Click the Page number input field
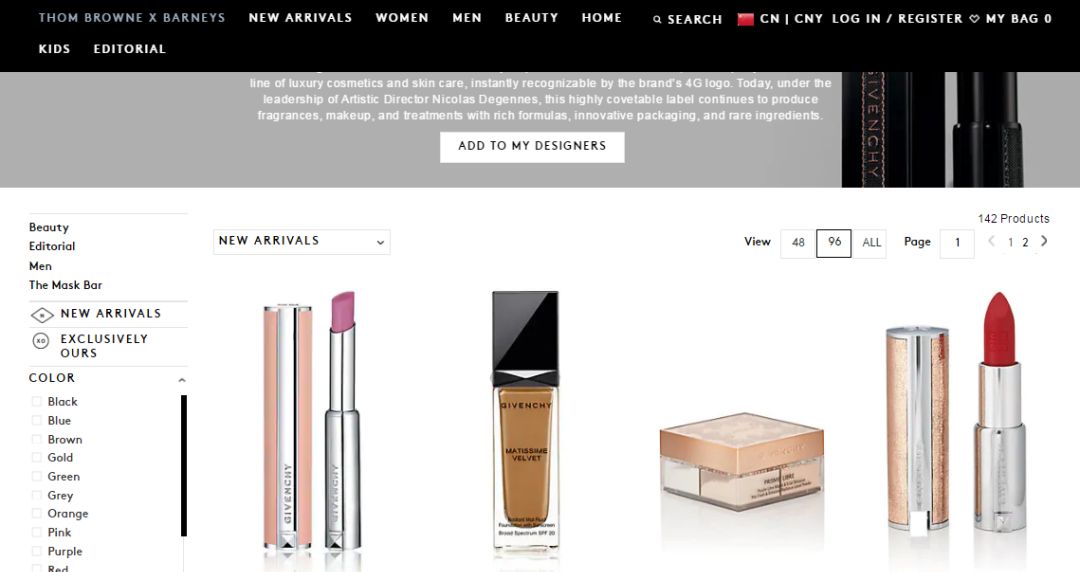Image resolution: width=1080 pixels, height=572 pixels. (957, 243)
